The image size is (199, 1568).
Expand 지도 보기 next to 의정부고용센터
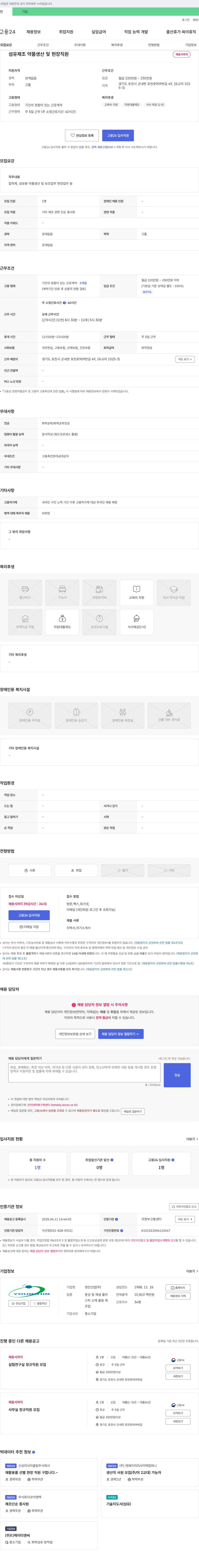point(185,1219)
